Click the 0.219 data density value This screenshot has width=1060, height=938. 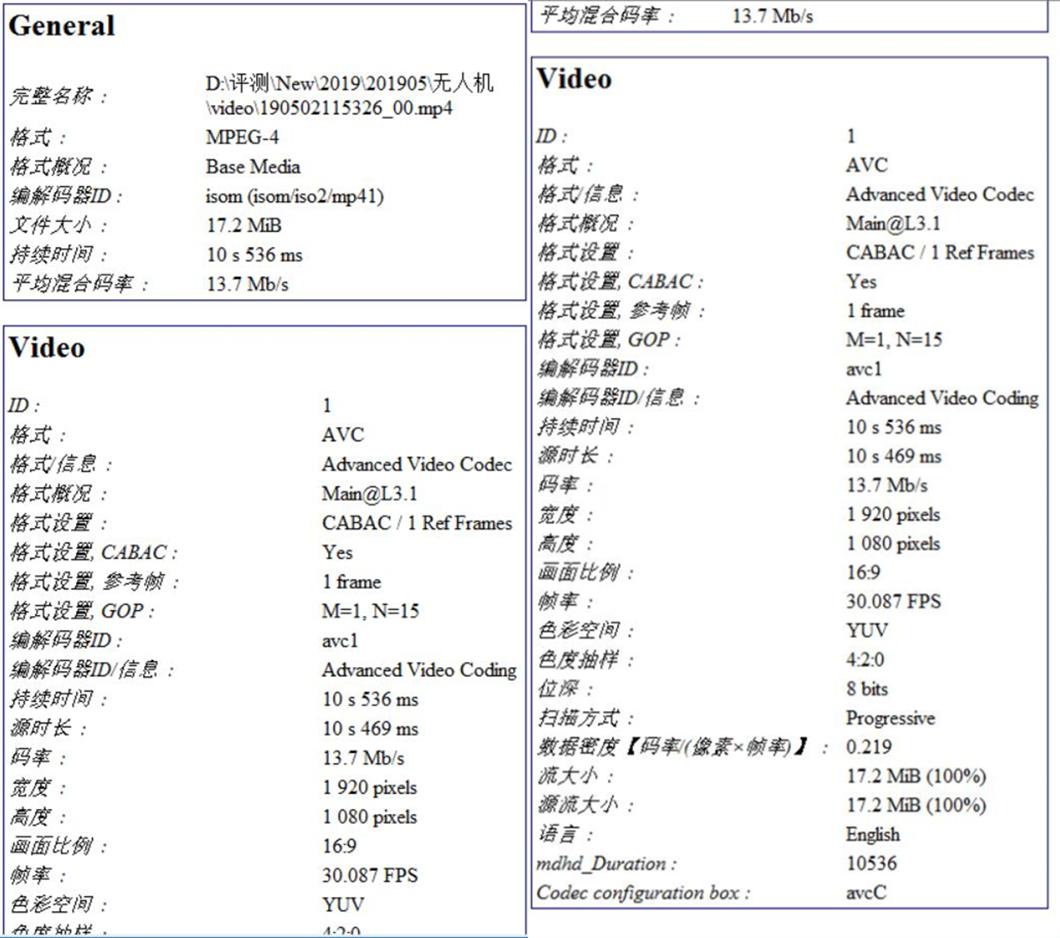point(868,747)
